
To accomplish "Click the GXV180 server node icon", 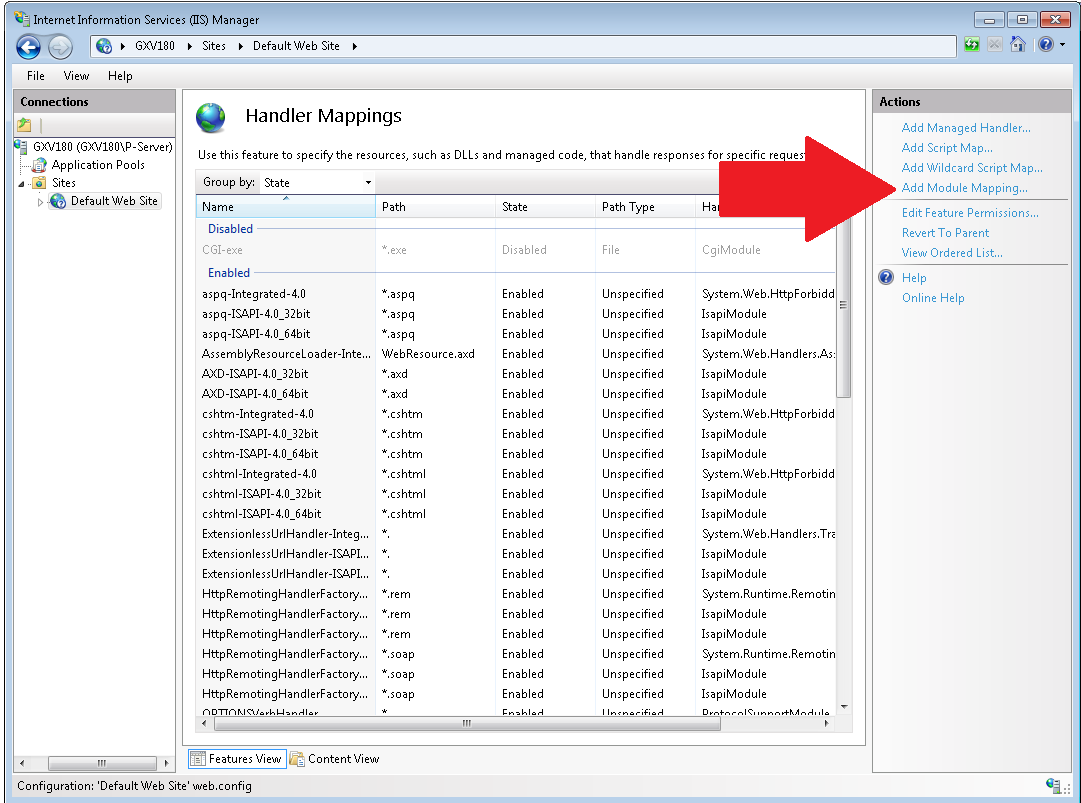I will point(22,146).
